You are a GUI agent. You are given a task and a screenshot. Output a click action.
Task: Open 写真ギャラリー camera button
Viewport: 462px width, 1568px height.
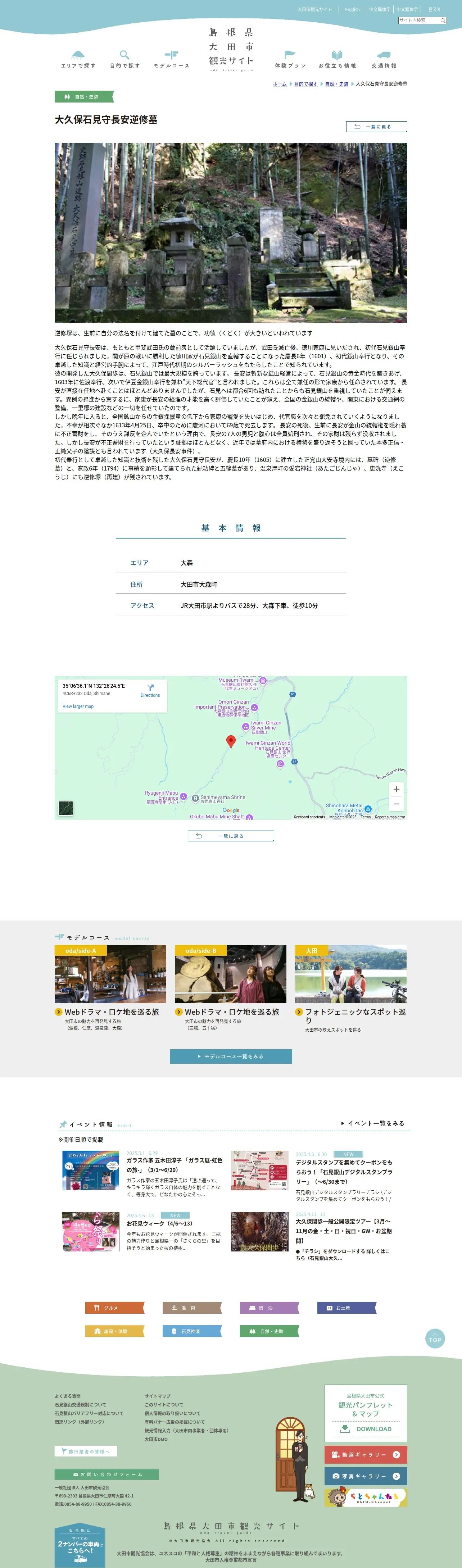366,1476
